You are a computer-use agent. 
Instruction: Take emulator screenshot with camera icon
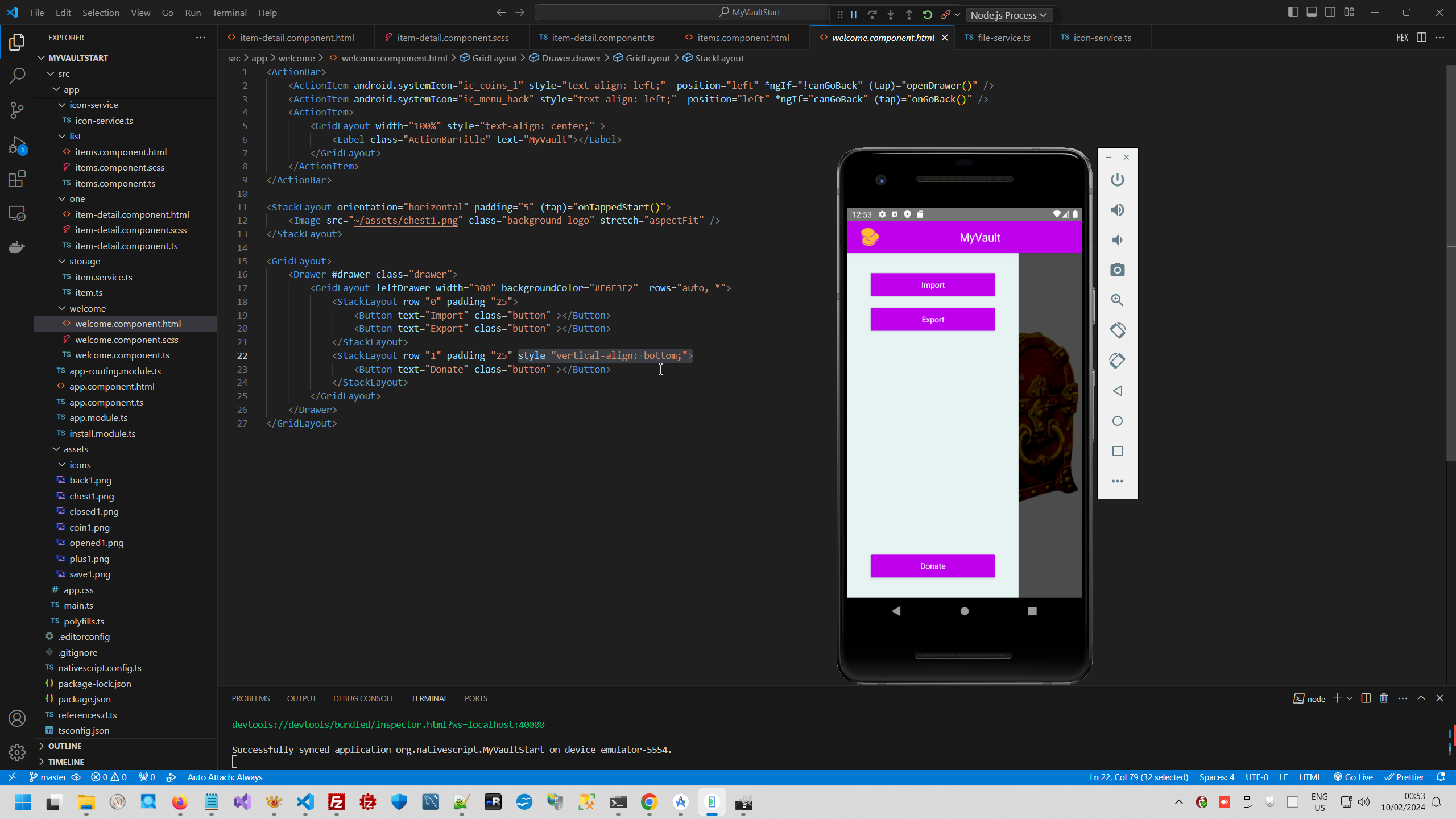(x=1117, y=270)
